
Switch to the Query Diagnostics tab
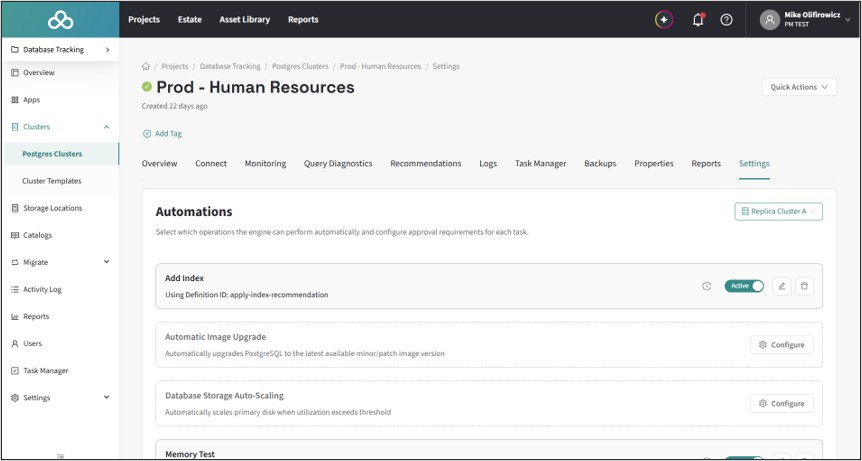pyautogui.click(x=338, y=164)
